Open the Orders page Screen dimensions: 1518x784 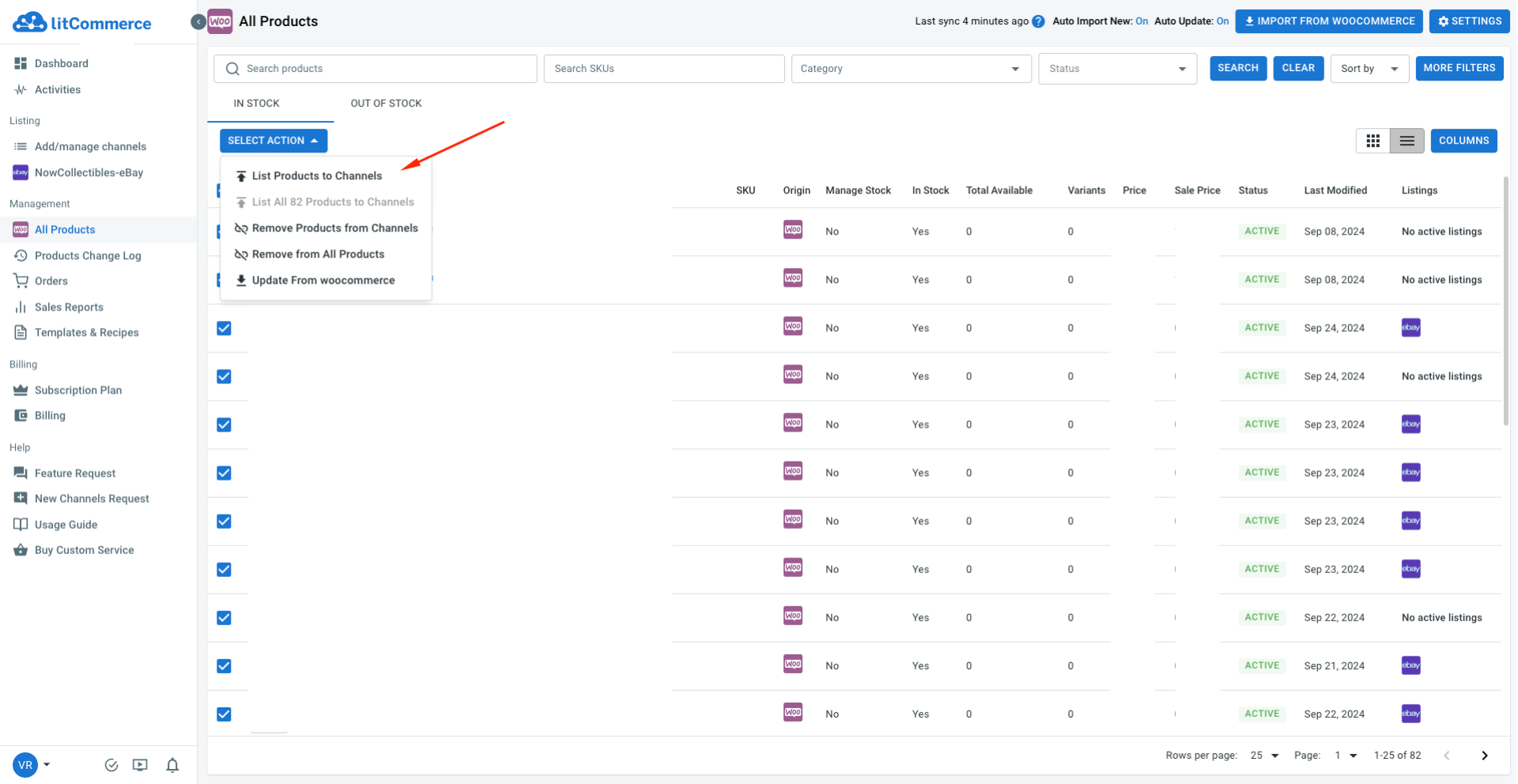51,281
